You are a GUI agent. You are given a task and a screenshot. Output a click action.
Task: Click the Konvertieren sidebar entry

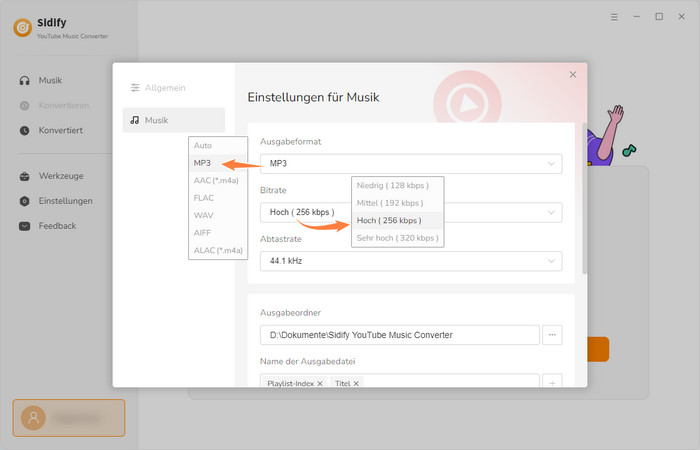click(64, 106)
